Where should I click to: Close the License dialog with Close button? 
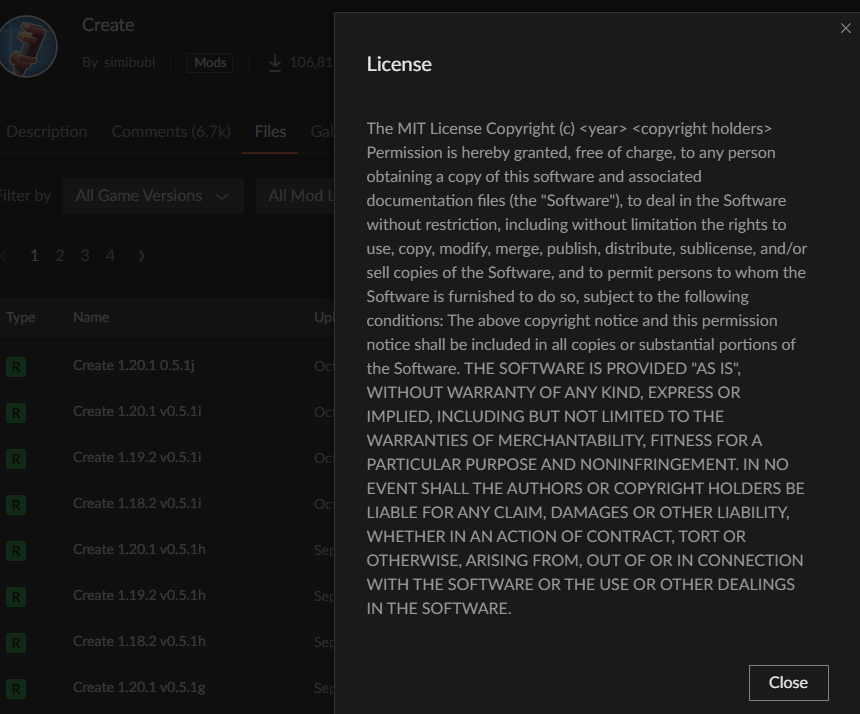point(788,682)
